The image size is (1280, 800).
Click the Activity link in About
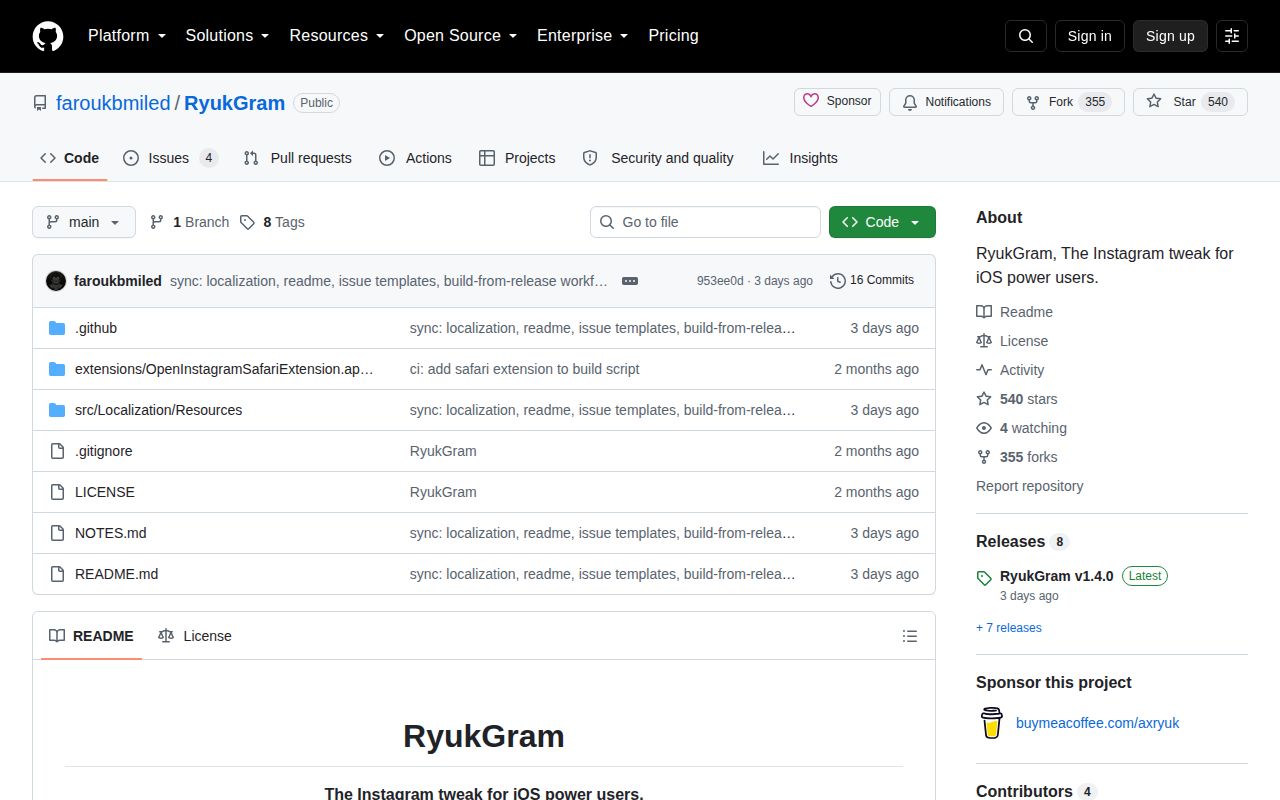(1011, 370)
